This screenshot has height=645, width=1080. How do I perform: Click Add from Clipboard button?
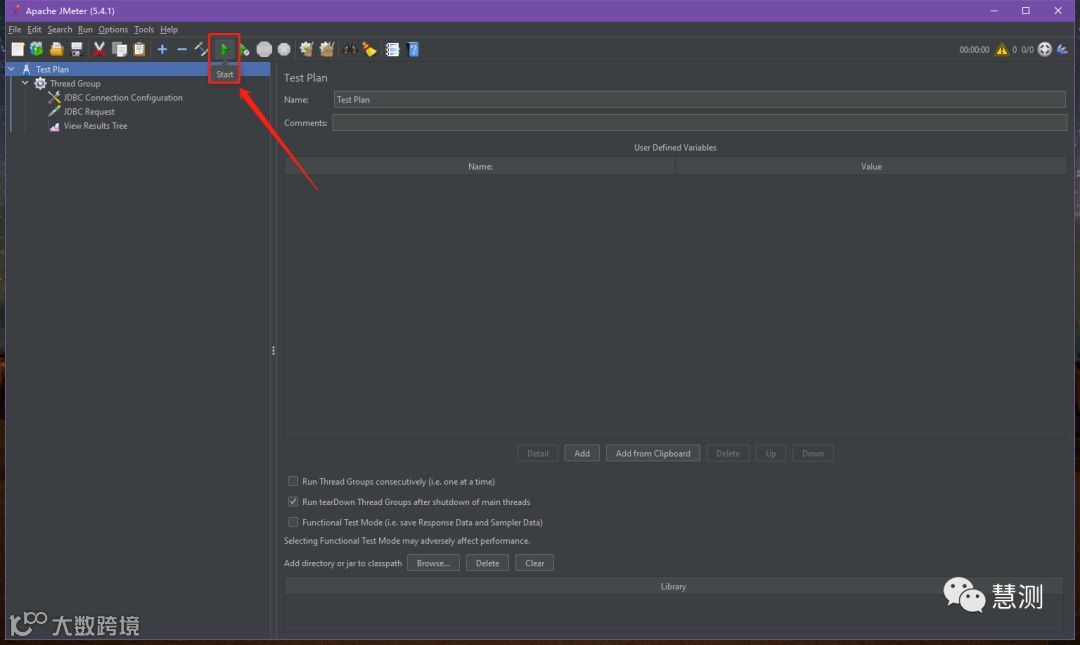tap(653, 453)
